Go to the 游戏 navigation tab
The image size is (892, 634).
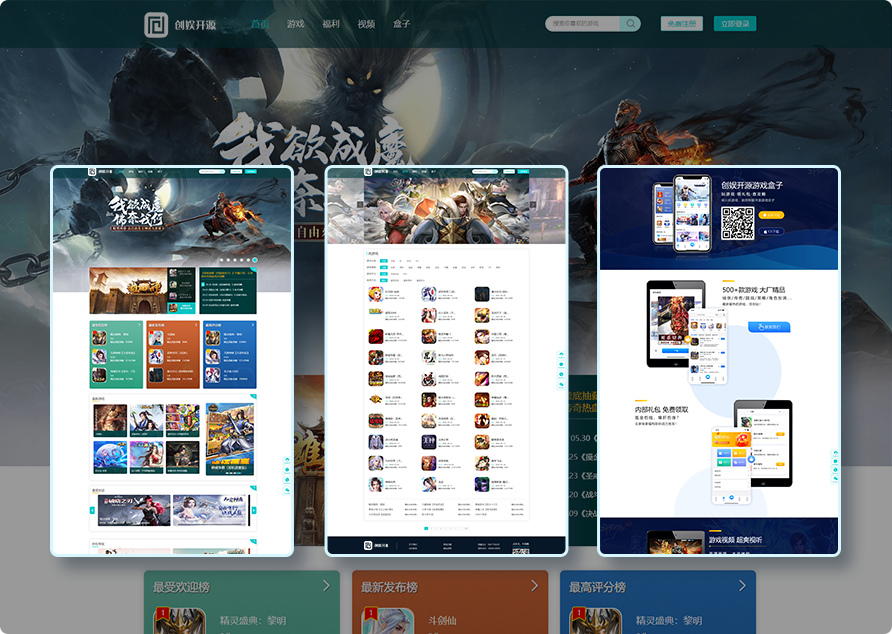(295, 24)
